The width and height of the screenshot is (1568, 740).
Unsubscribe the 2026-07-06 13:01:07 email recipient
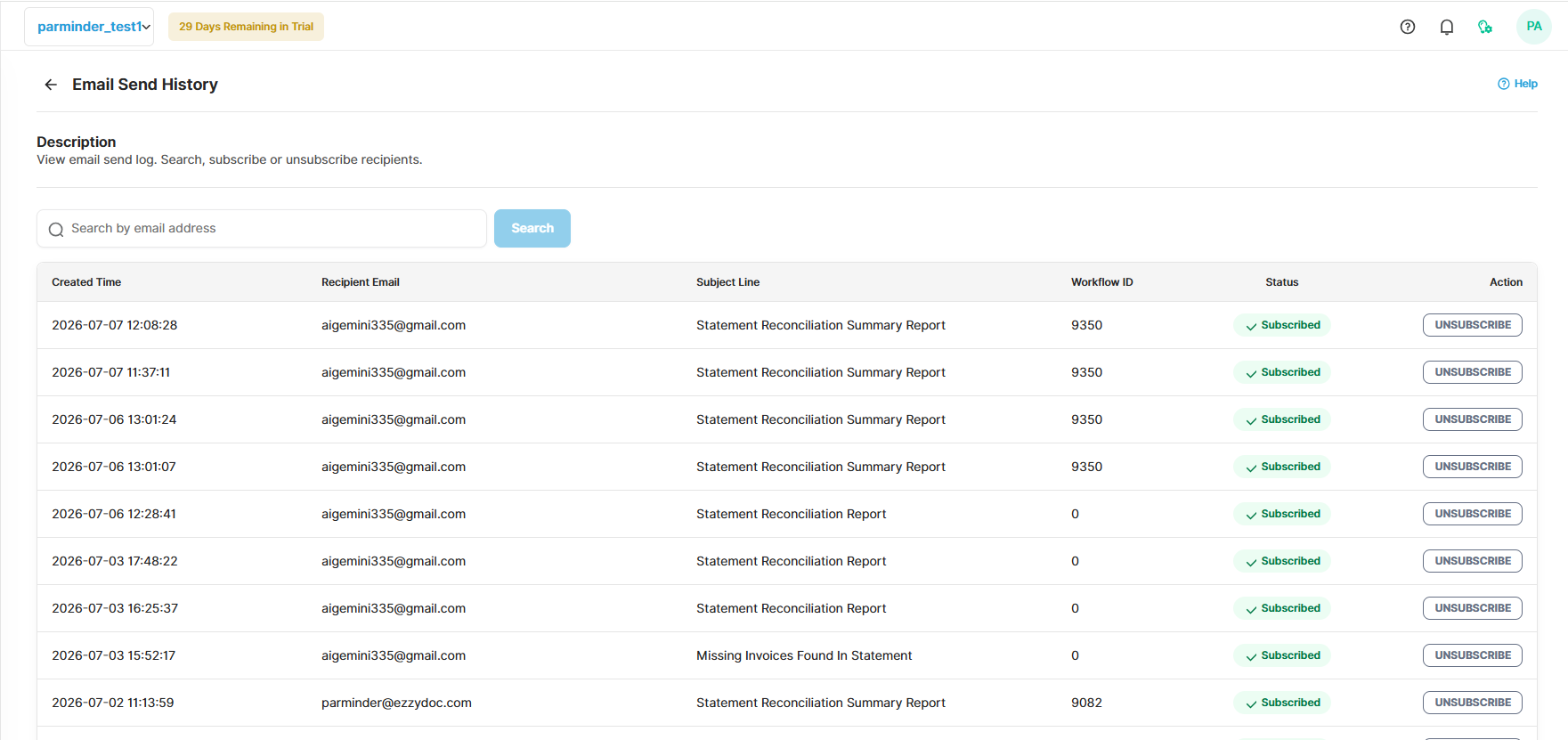pos(1473,467)
